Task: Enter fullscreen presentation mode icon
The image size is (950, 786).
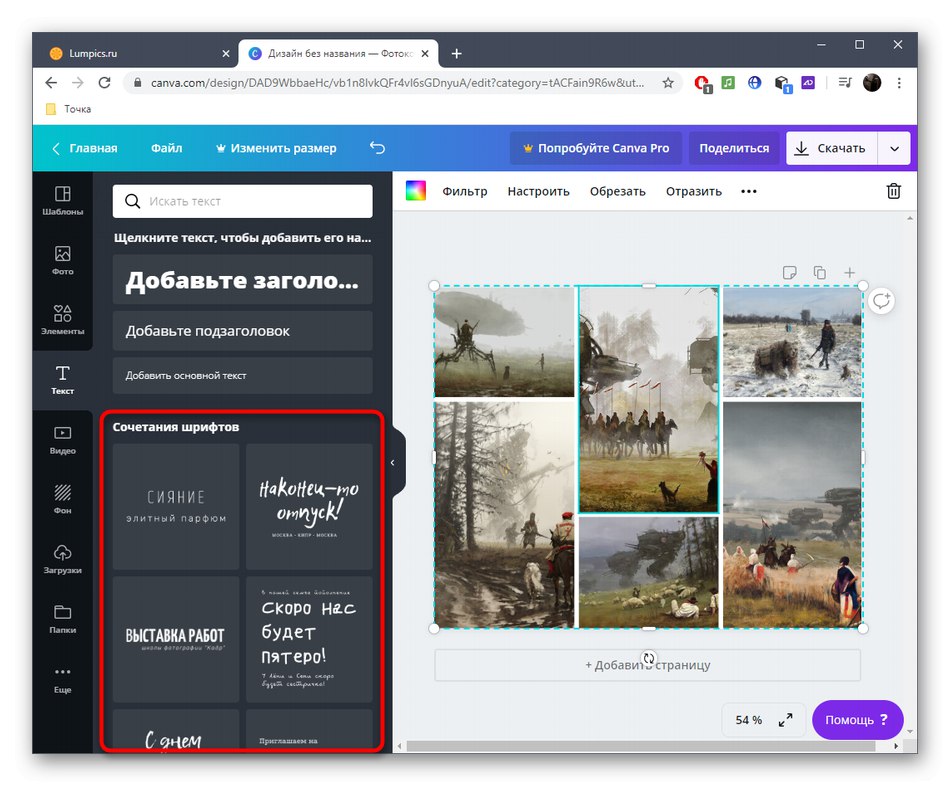Action: (x=785, y=720)
